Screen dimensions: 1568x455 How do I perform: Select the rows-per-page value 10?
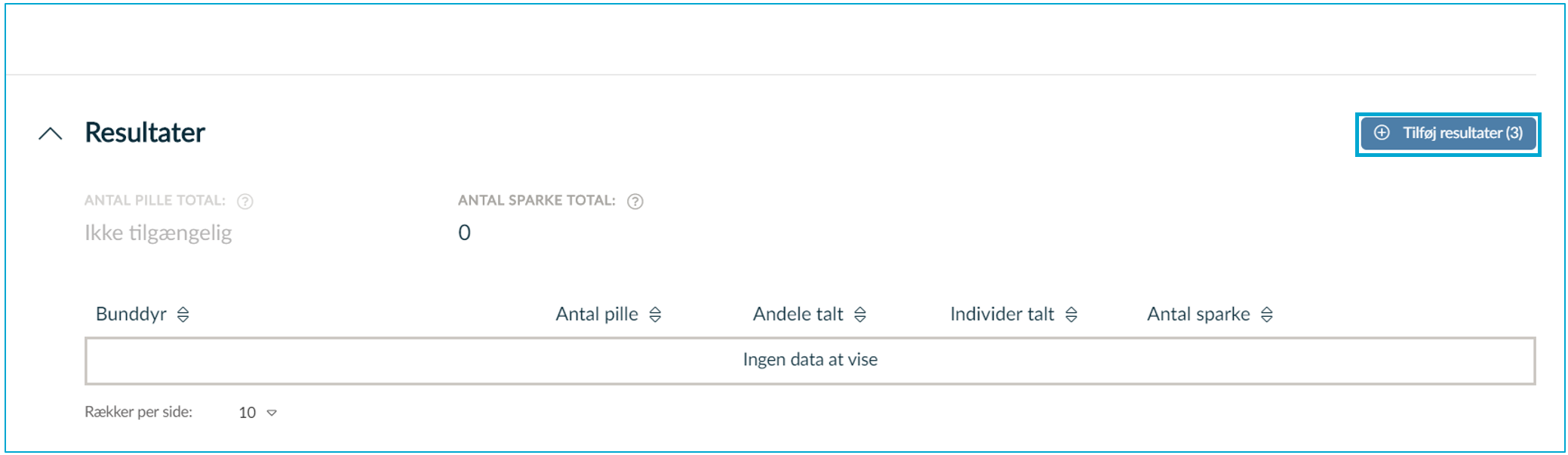pos(247,413)
